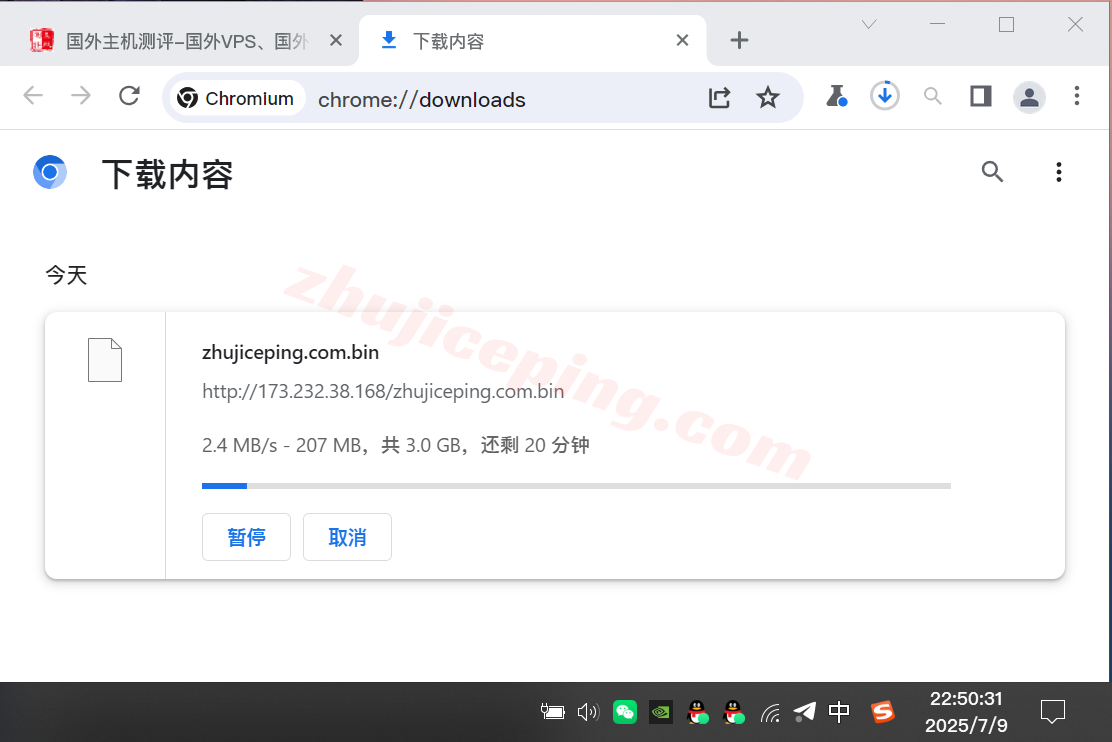
Task: Cancel the download with 取消
Action: [x=348, y=537]
